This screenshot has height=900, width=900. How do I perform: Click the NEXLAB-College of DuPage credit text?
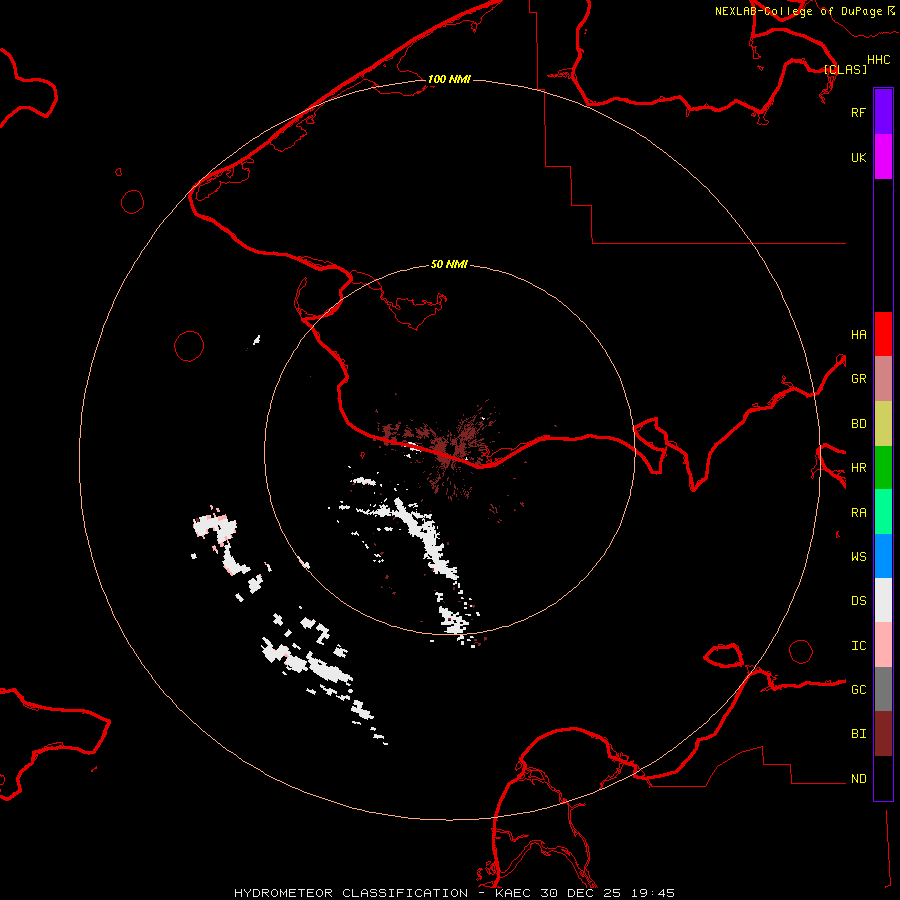[798, 11]
